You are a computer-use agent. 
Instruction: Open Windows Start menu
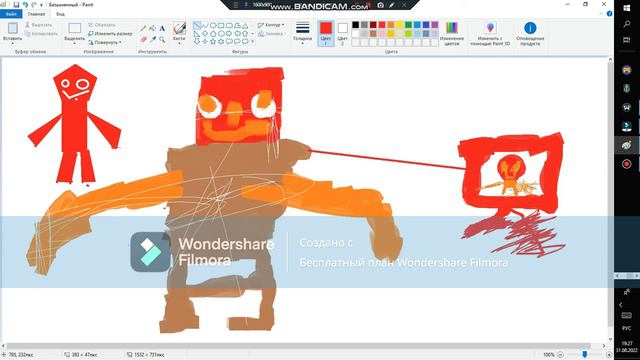click(627, 8)
